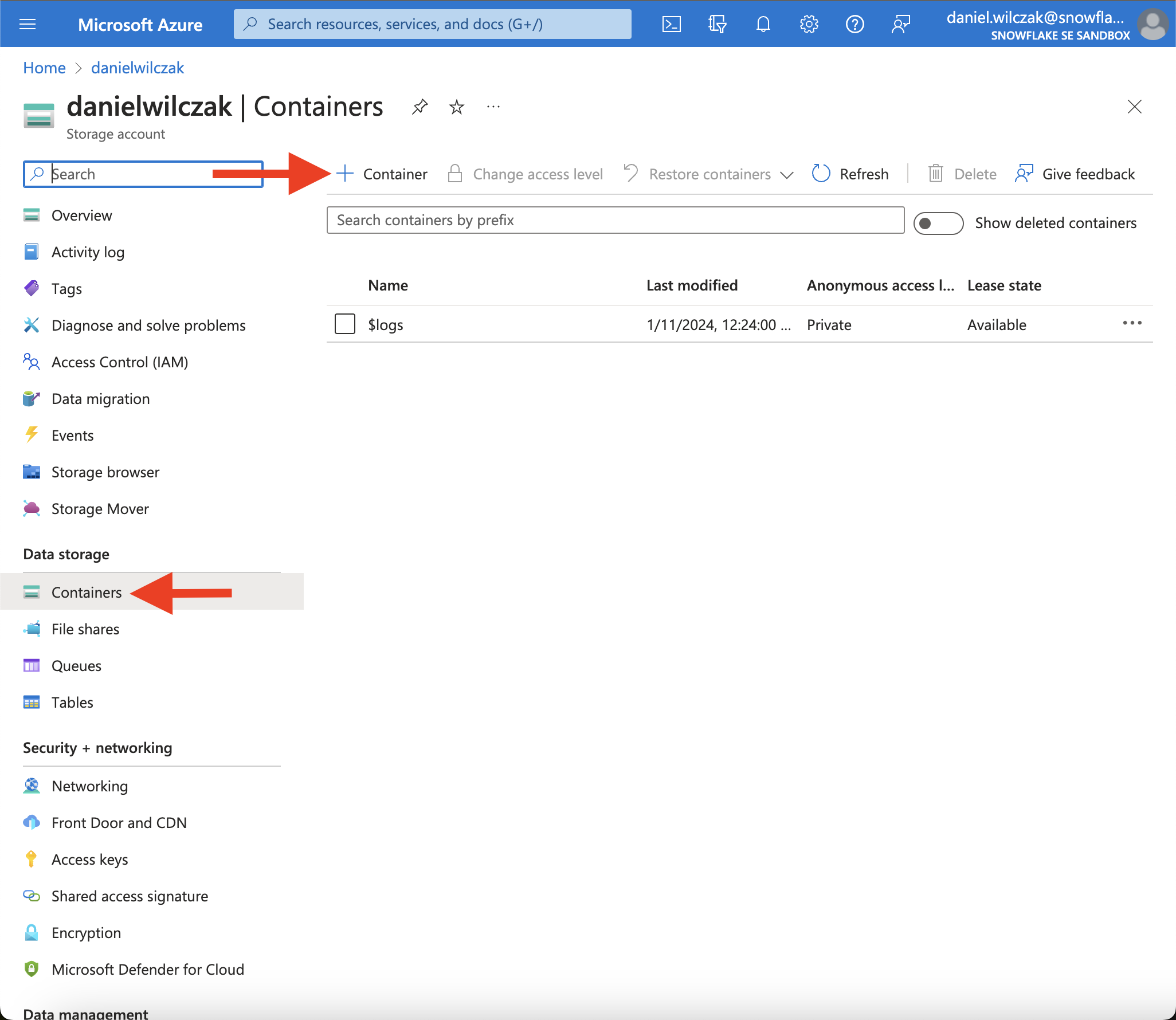This screenshot has width=1176, height=1020.
Task: Click the plus icon to add Container
Action: [x=345, y=174]
